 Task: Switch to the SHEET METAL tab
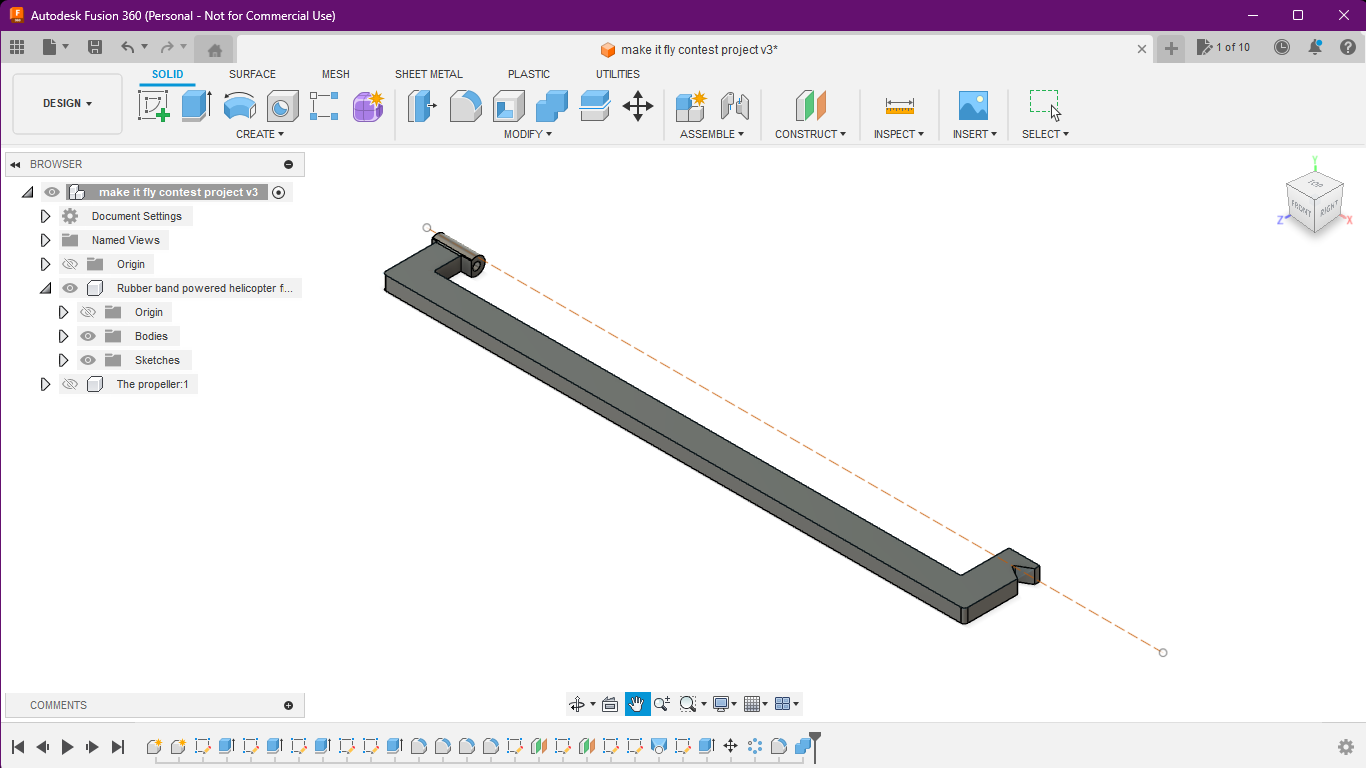point(429,74)
